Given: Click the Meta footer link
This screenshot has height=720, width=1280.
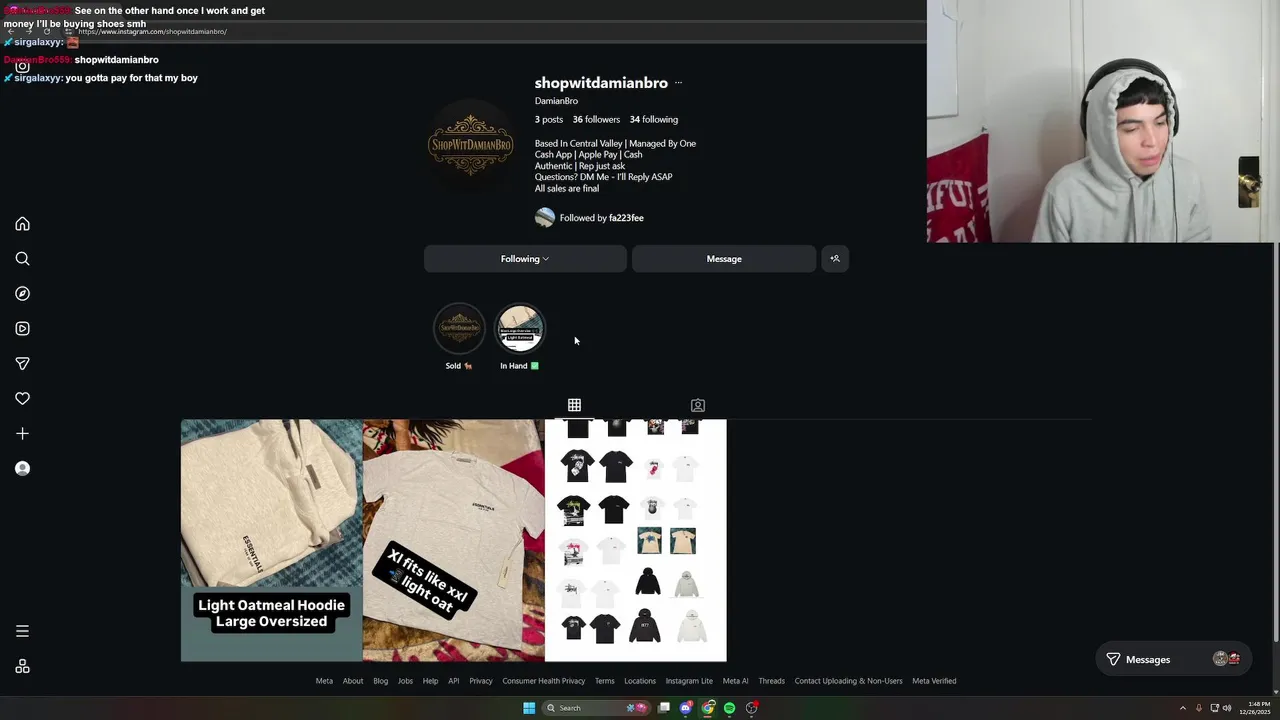Looking at the screenshot, I should tap(324, 681).
